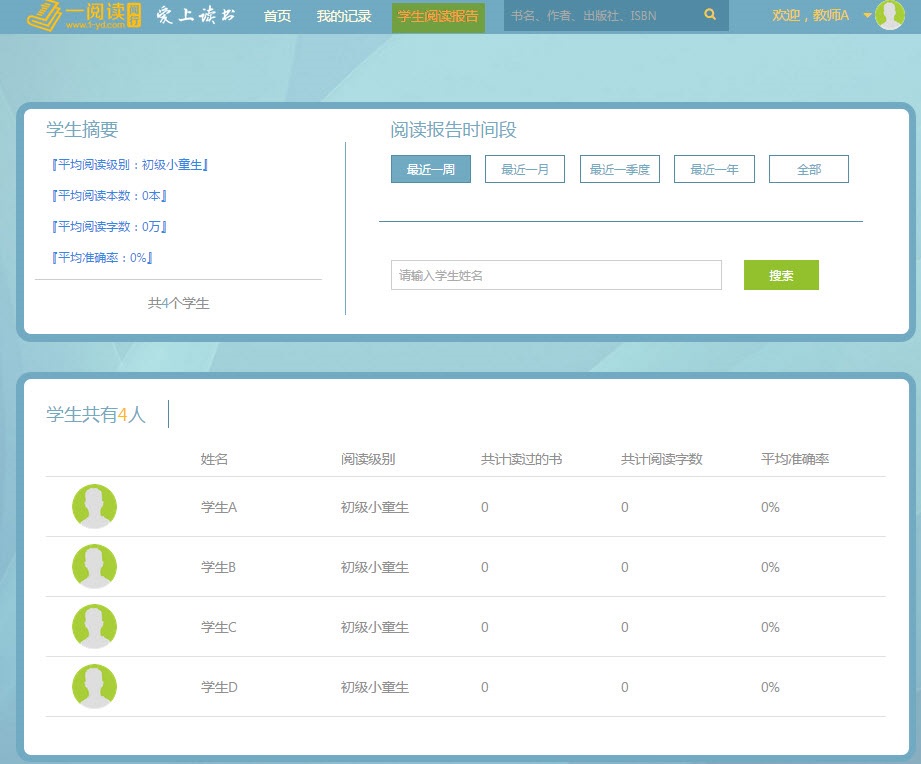Expand the user dropdown arrow beside 教师A

point(867,16)
